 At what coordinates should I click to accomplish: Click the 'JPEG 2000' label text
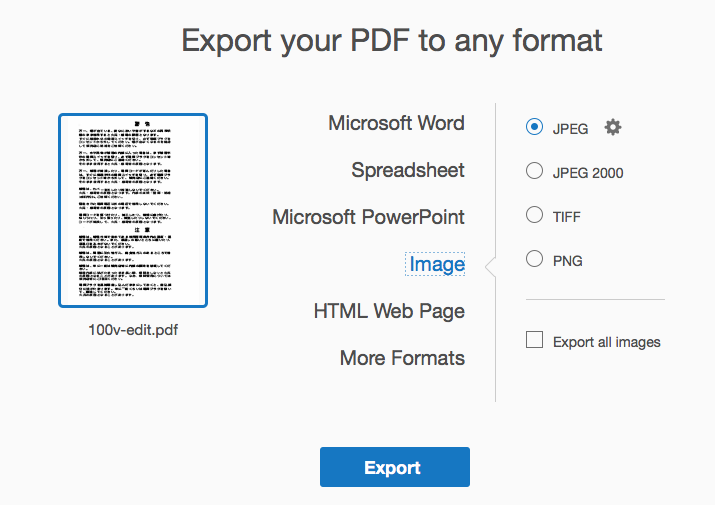pos(588,173)
